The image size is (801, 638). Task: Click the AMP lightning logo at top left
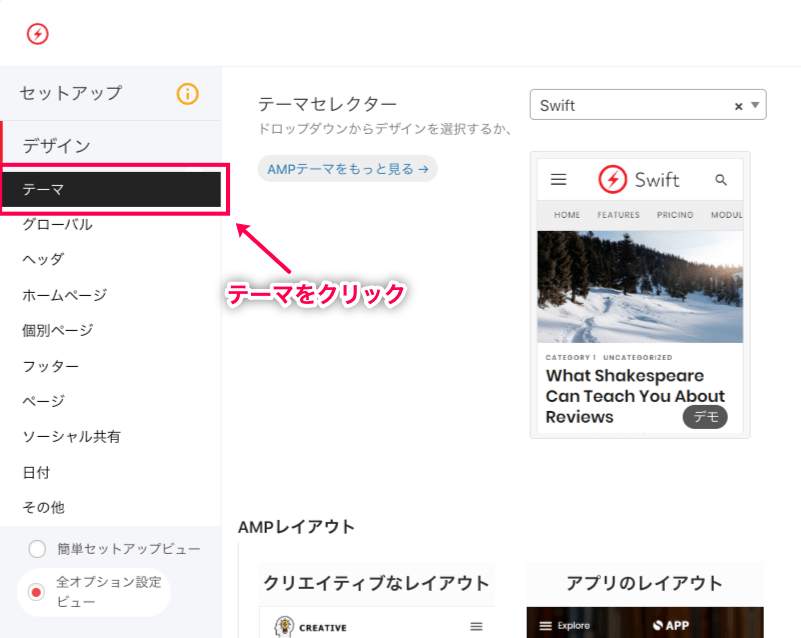coord(37,34)
